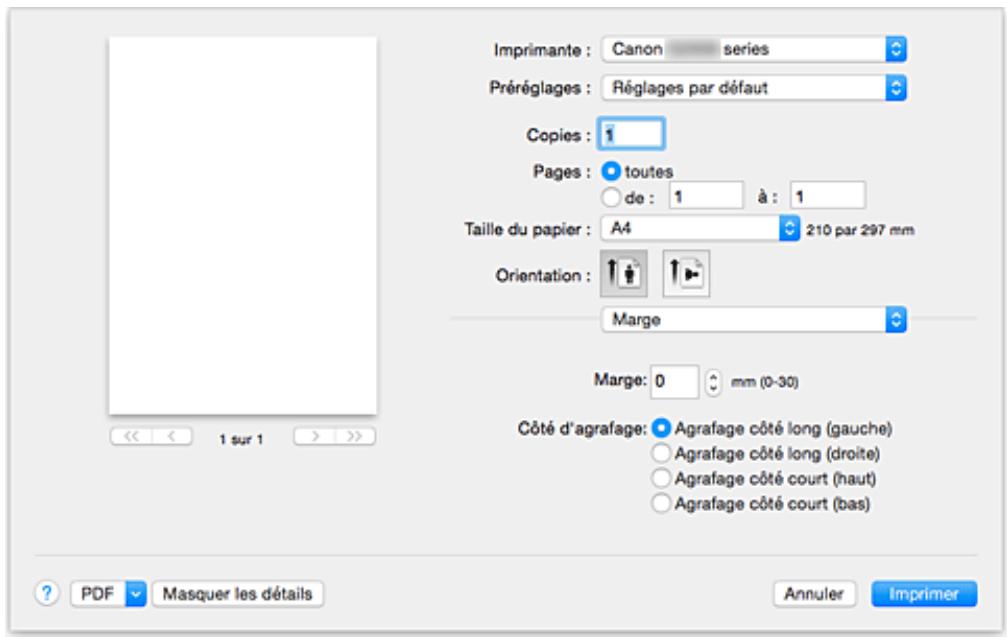Click Masquer les détails button
Viewport: 1007px width, 637px height.
[x=236, y=593]
